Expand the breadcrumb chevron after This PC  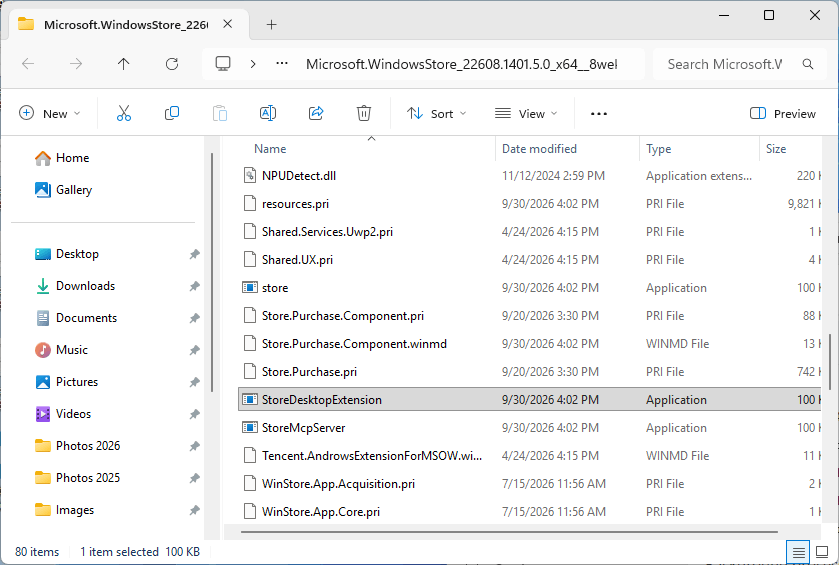tap(253, 64)
